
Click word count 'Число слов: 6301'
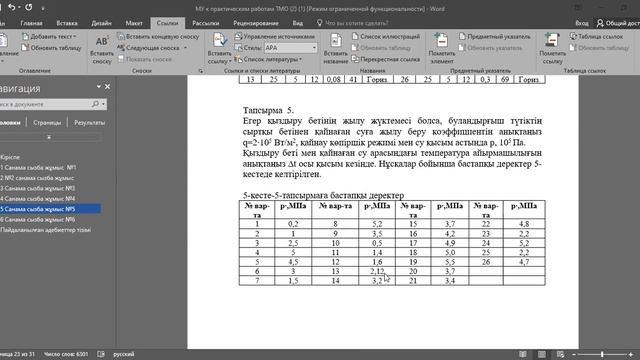[x=66, y=354]
